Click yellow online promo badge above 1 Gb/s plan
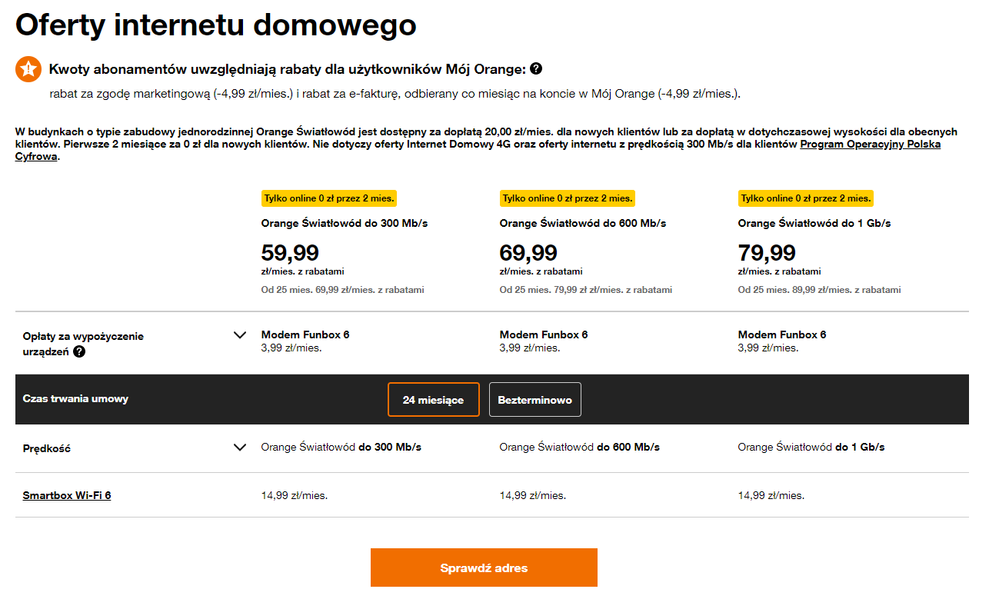Screen dimensions: 999x599 [805, 198]
